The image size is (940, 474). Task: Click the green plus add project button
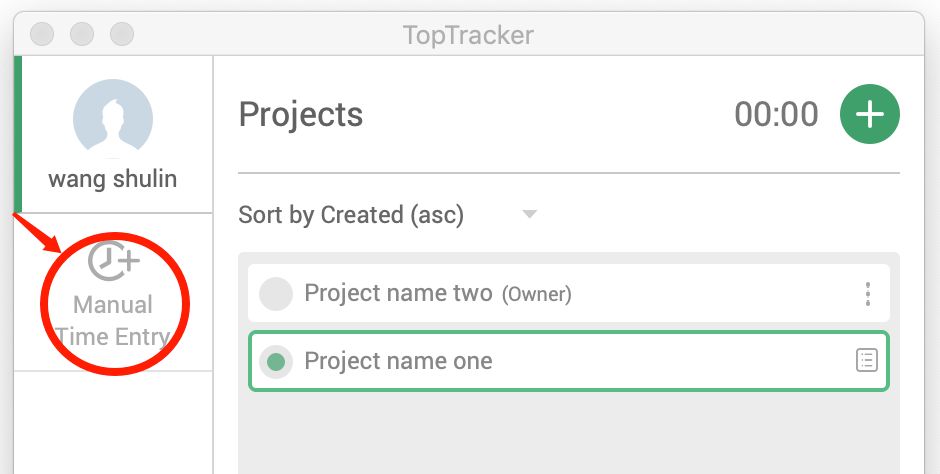(x=869, y=114)
